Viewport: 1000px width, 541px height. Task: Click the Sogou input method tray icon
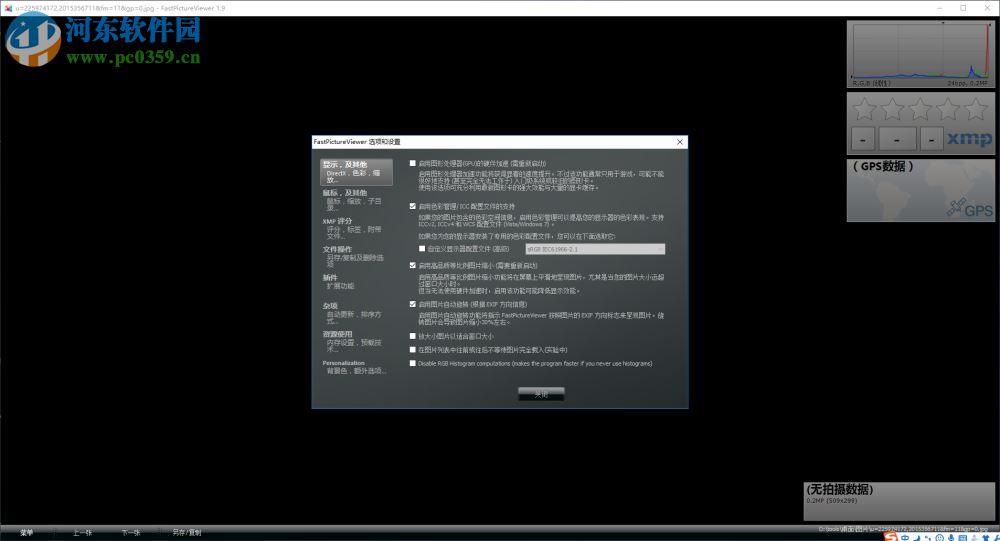[x=891, y=537]
